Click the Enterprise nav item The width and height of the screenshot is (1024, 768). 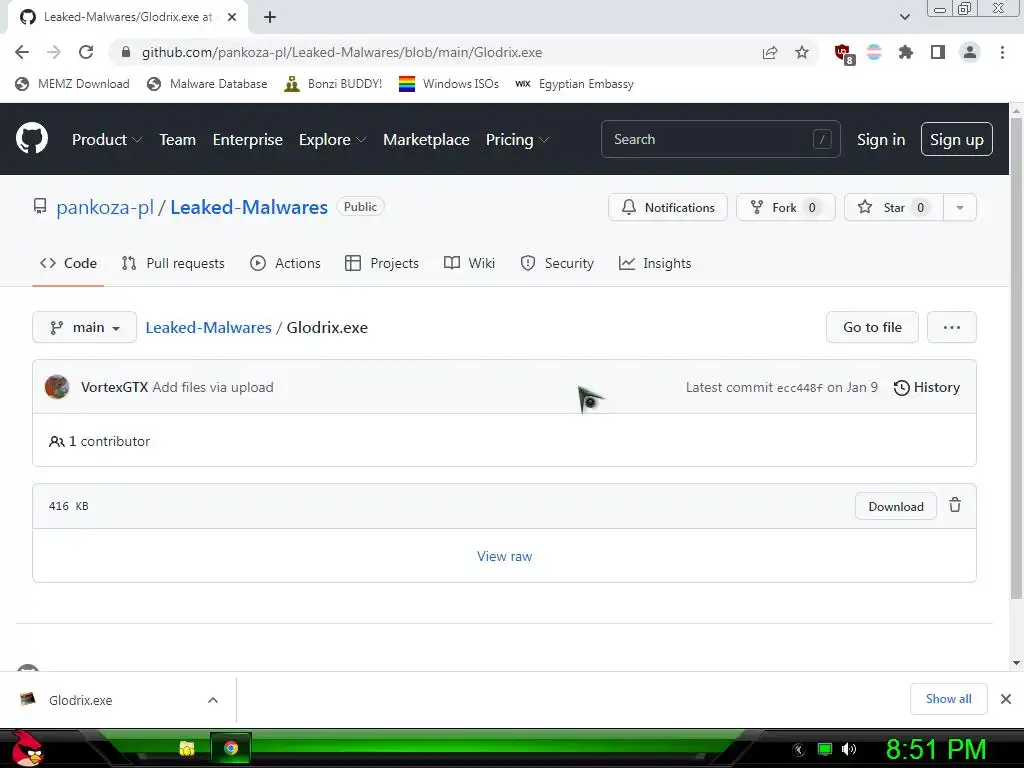click(248, 139)
